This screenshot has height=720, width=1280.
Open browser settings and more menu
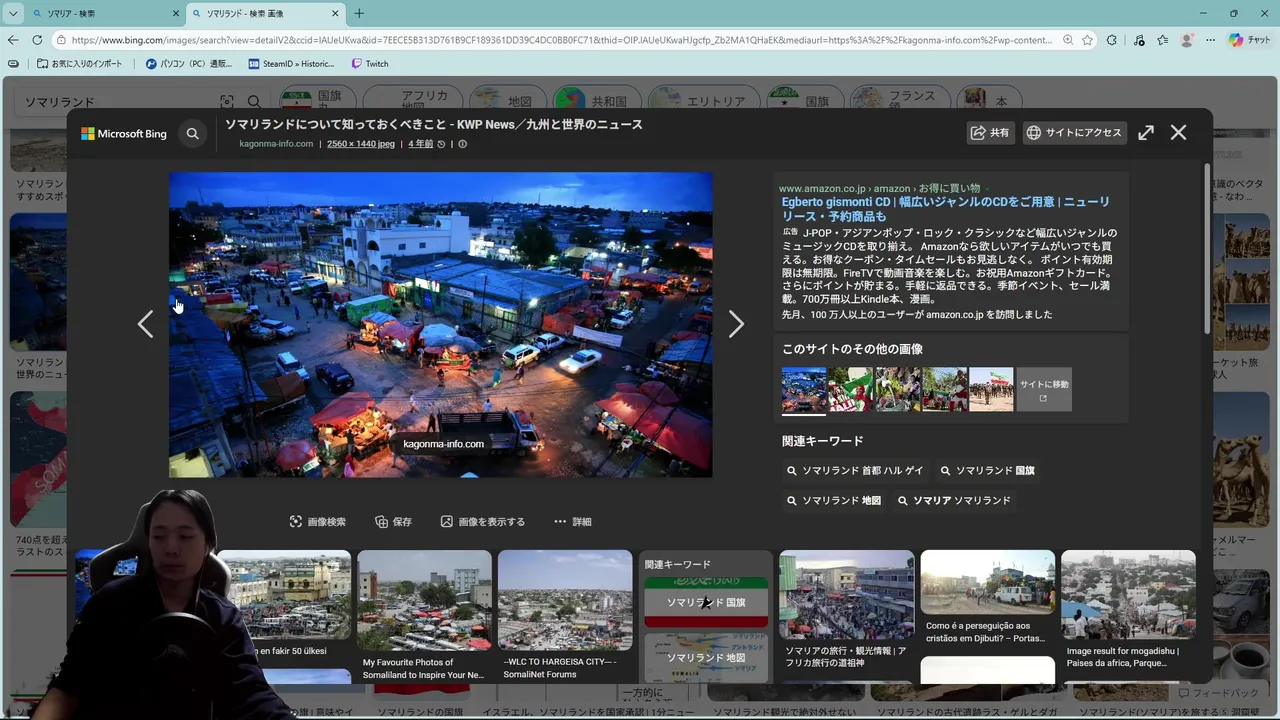1211,40
